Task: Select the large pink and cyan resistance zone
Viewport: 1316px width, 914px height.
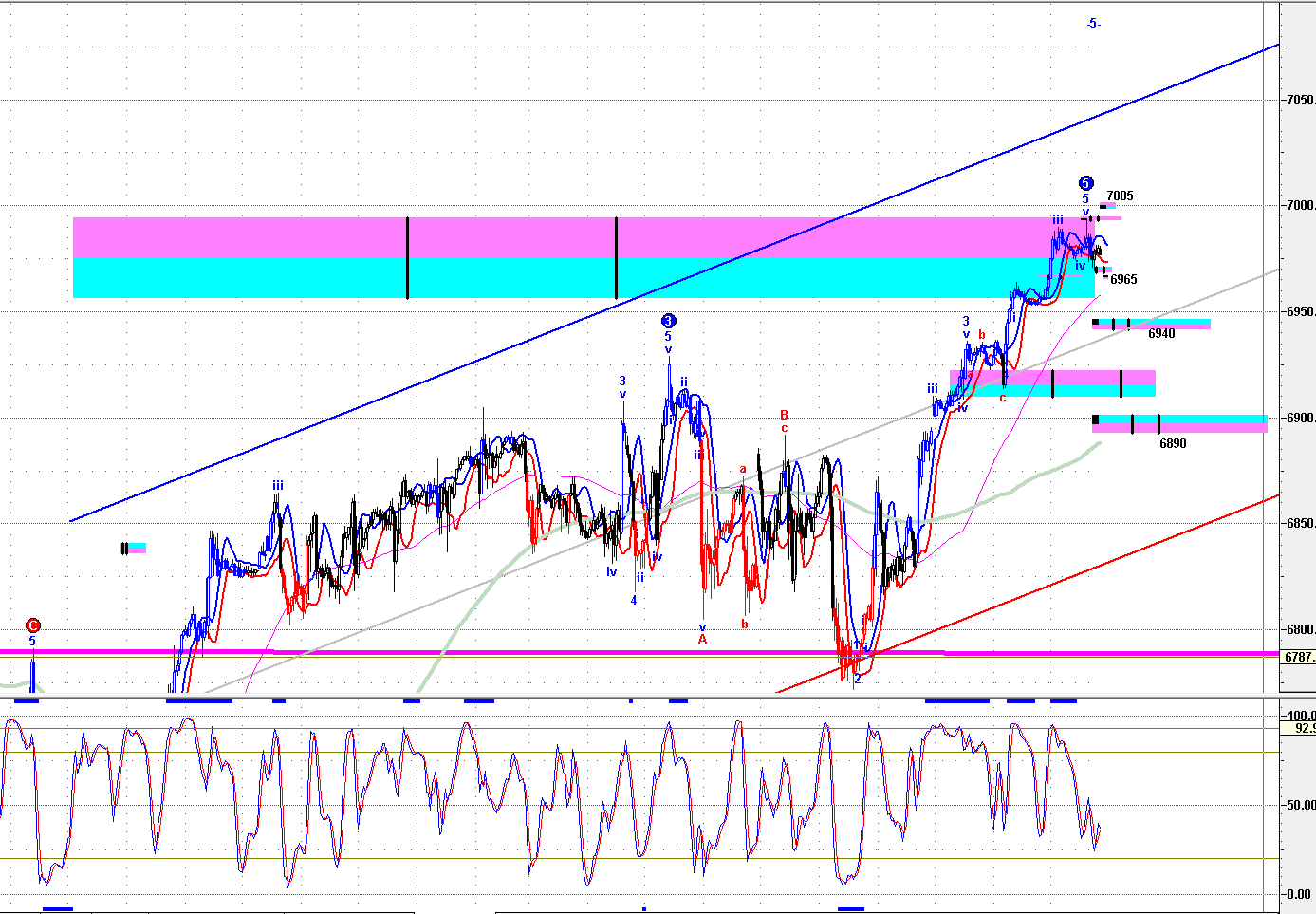Action: (x=584, y=257)
